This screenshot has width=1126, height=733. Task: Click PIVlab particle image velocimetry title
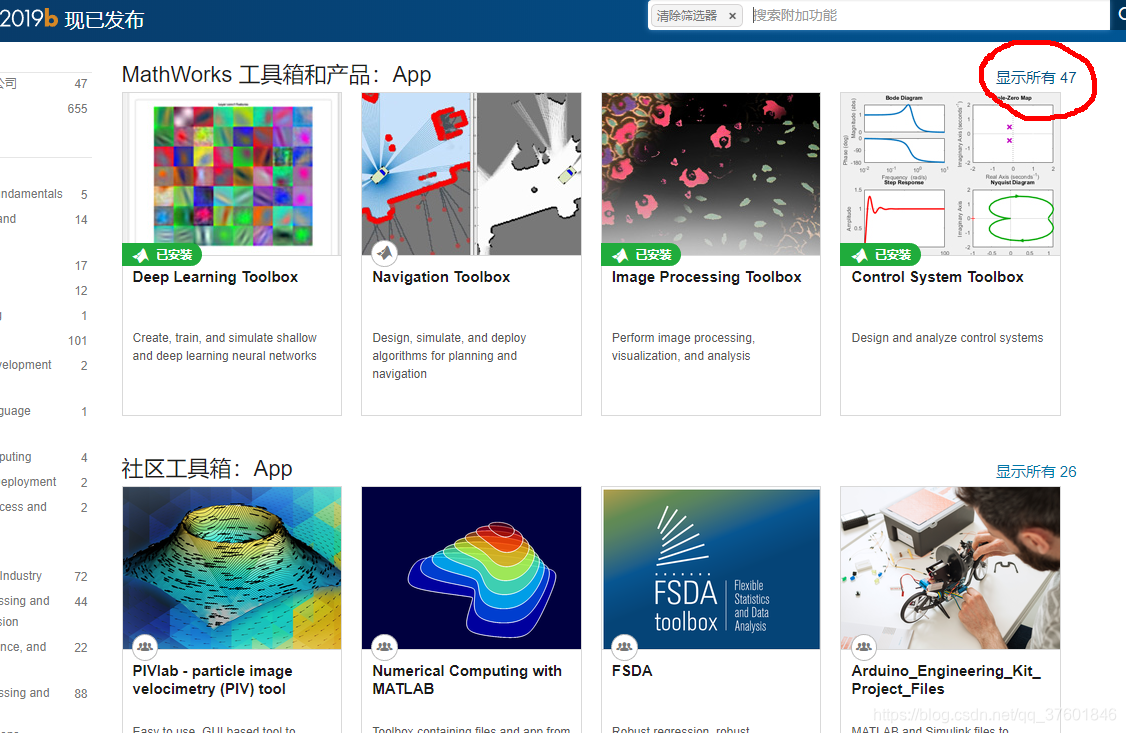click(x=213, y=680)
